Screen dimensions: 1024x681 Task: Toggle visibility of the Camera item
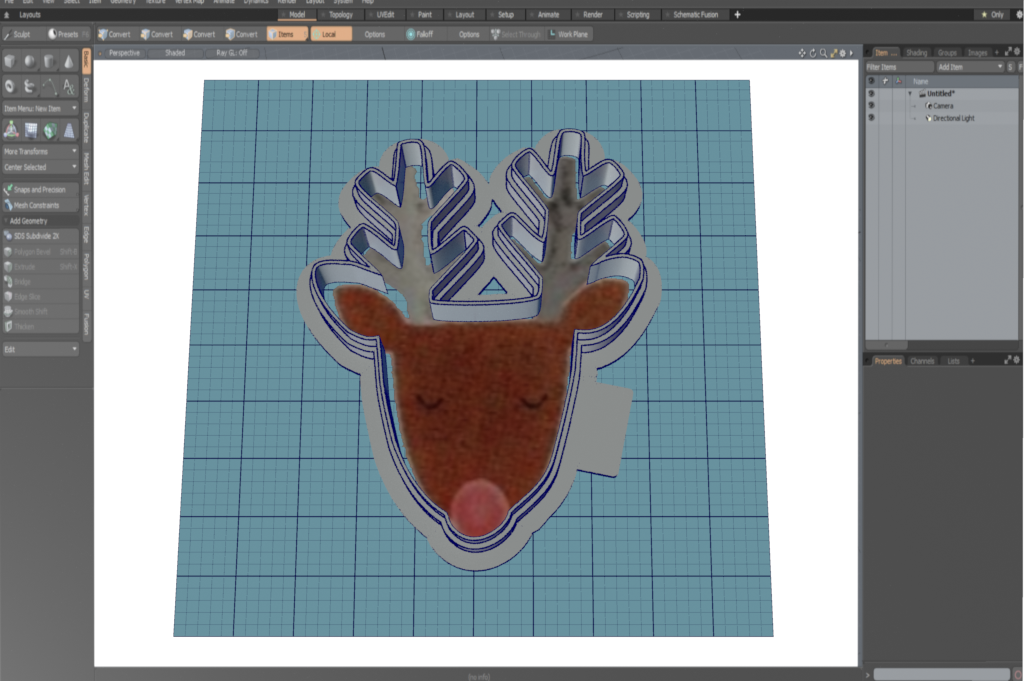(871, 106)
